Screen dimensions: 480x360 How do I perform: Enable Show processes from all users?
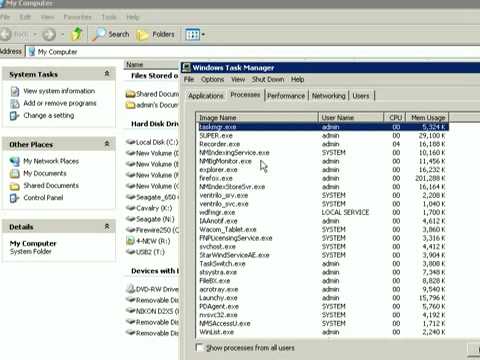[x=200, y=348]
